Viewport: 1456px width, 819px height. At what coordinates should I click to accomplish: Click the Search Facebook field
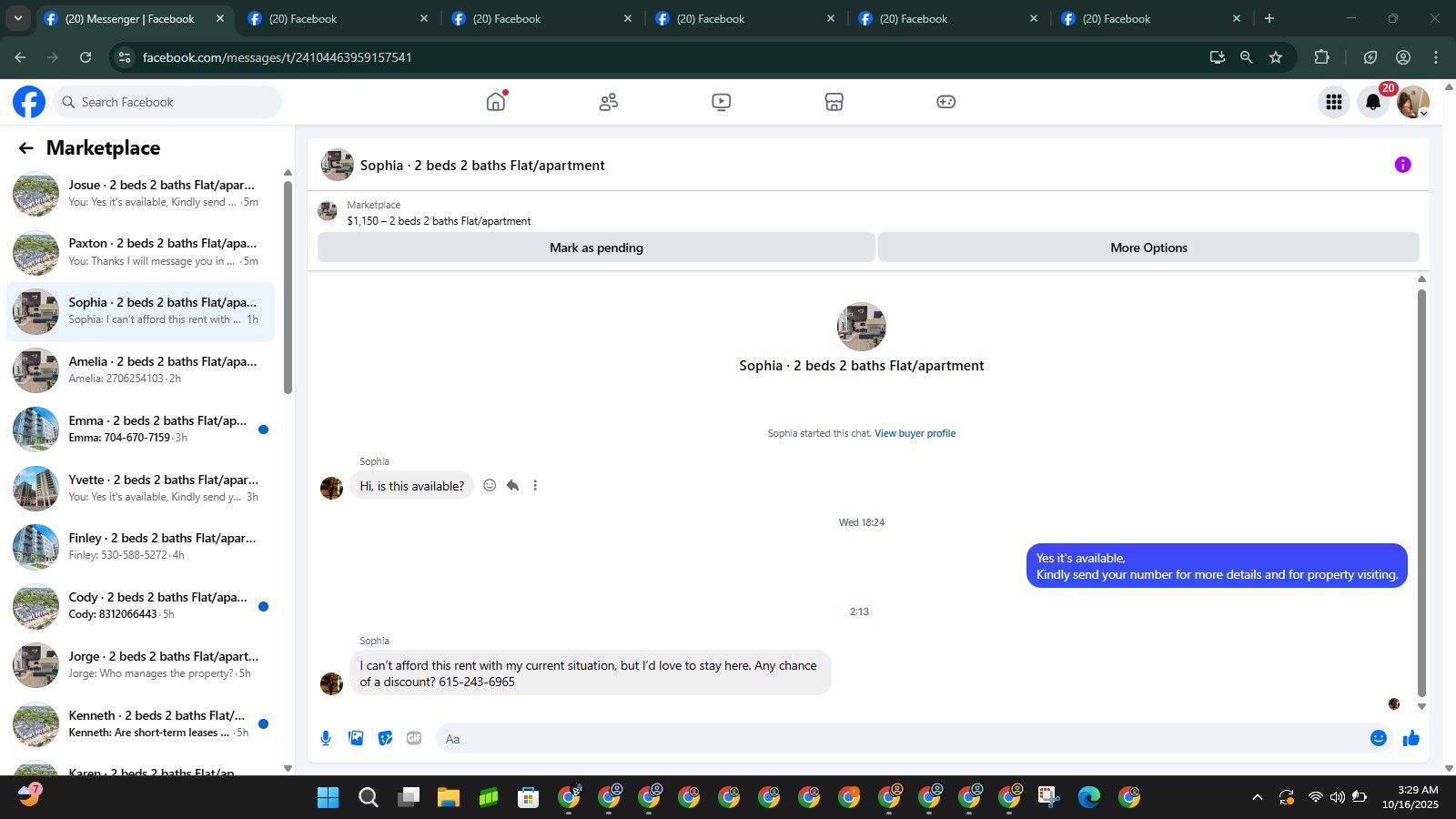pyautogui.click(x=167, y=102)
